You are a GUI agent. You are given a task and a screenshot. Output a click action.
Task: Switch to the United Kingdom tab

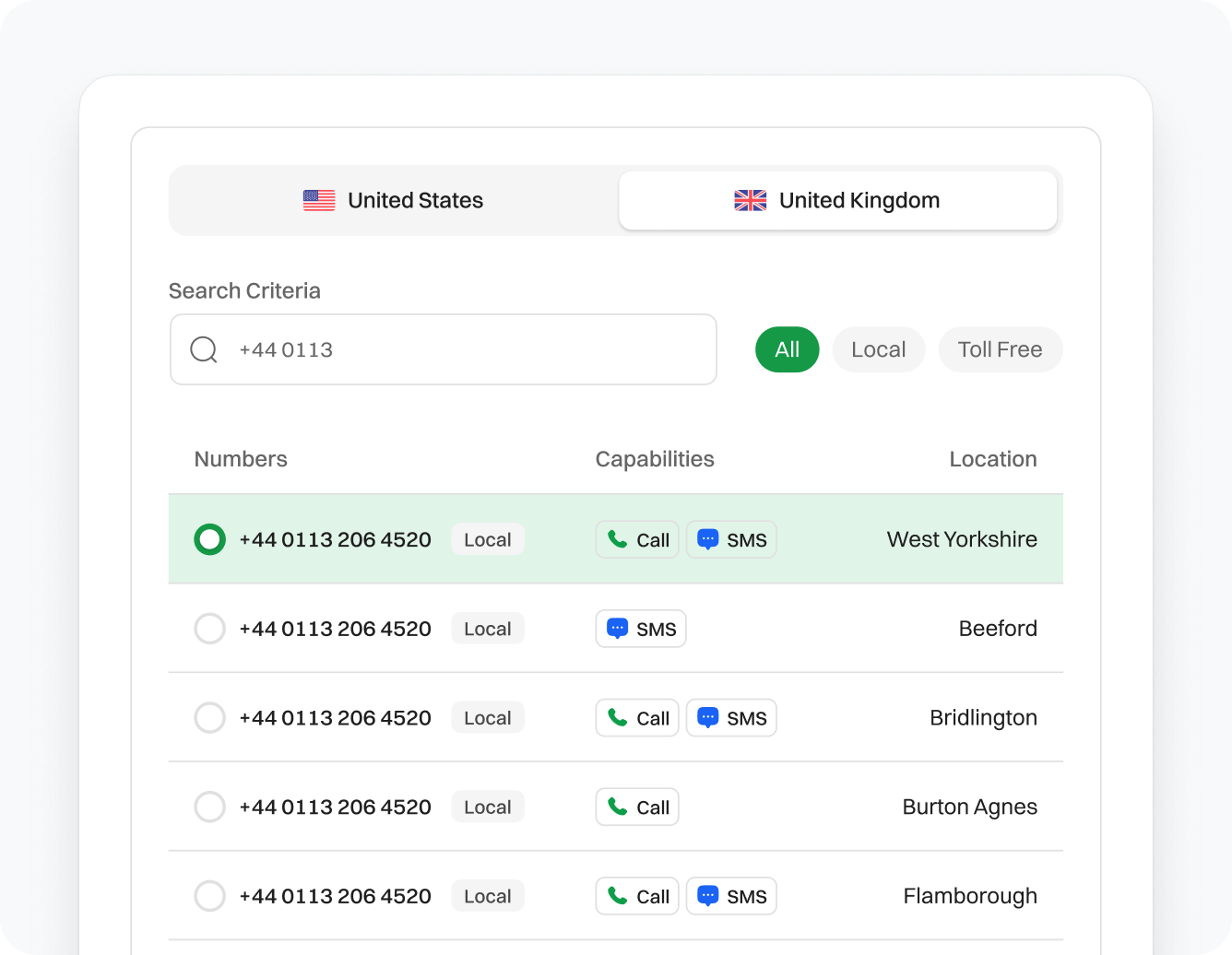point(837,200)
